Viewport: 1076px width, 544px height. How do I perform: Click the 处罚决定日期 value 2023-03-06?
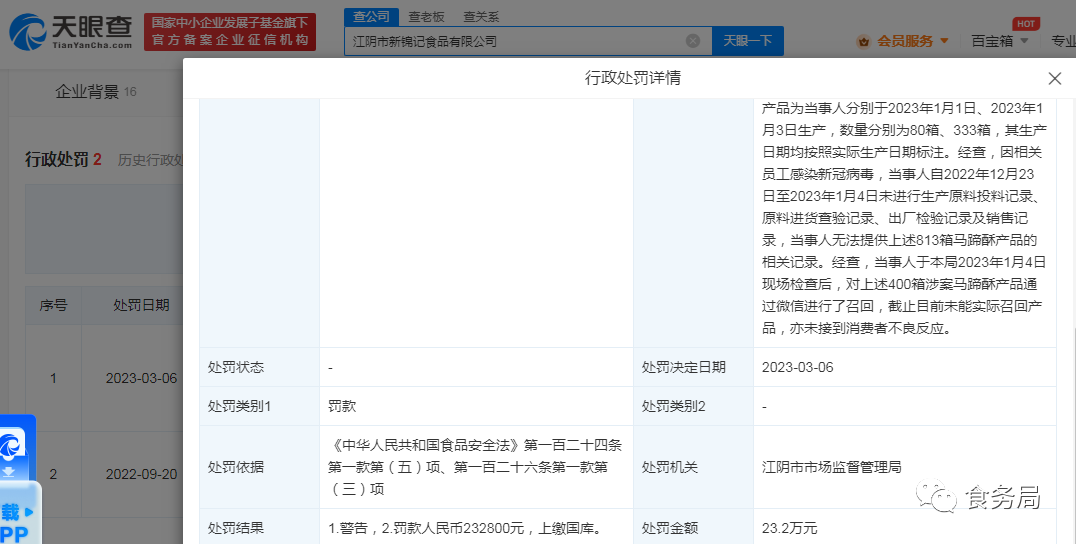click(x=797, y=367)
